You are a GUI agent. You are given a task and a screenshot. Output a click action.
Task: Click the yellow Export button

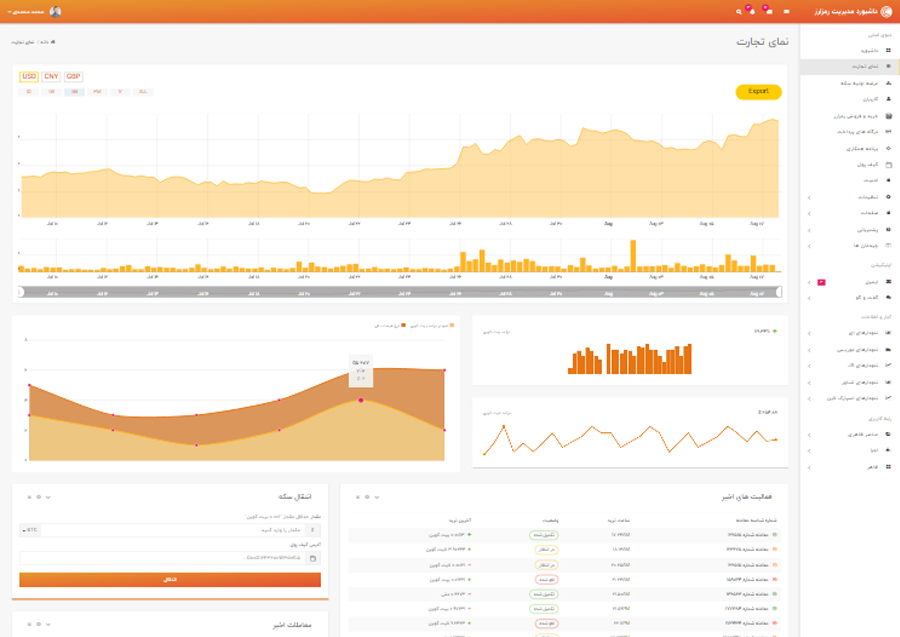tap(758, 92)
